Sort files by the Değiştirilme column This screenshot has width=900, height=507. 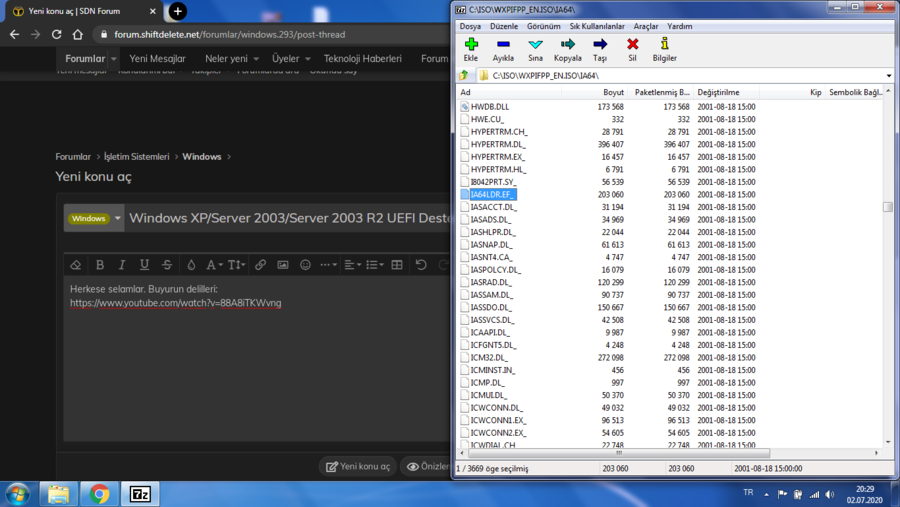(725, 92)
